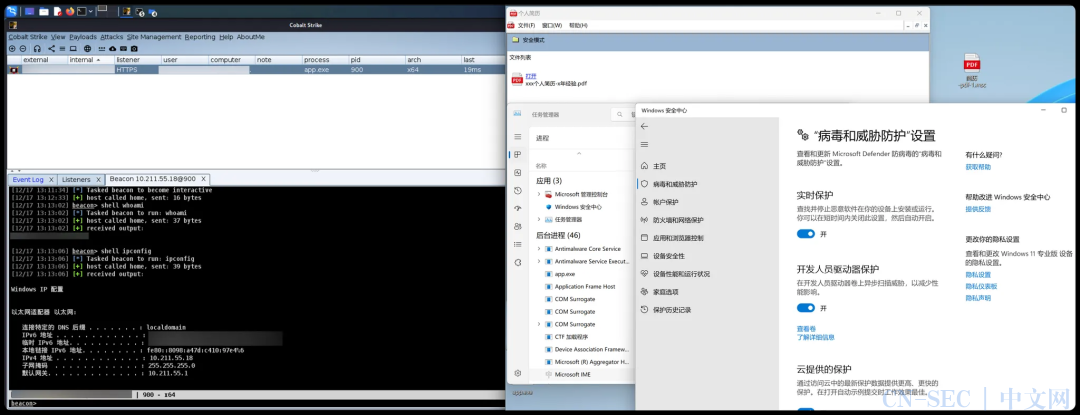The height and width of the screenshot is (415, 1080).
Task: Open the Payloads menu
Action: tap(83, 37)
